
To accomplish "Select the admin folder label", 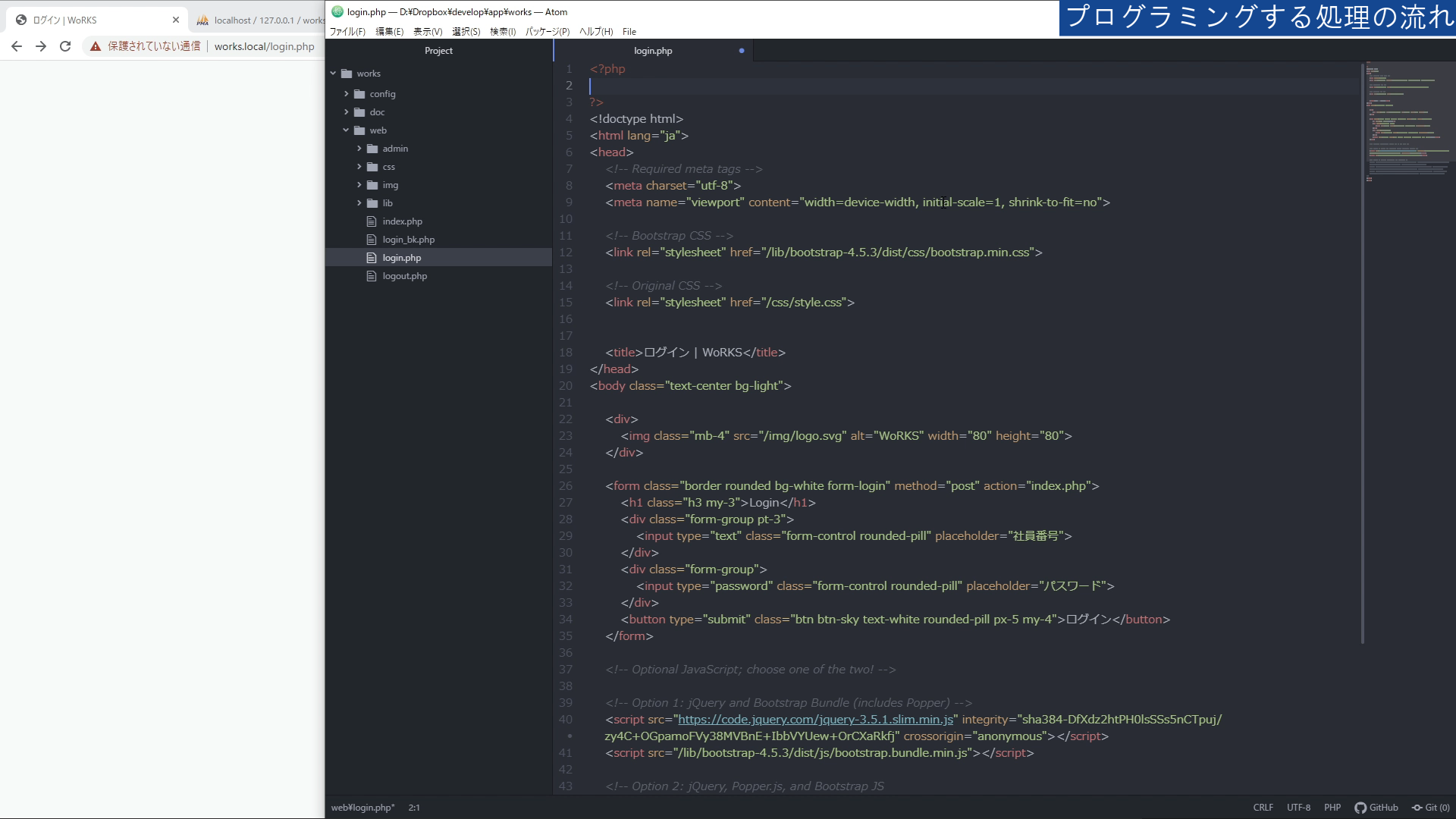I will tap(395, 149).
